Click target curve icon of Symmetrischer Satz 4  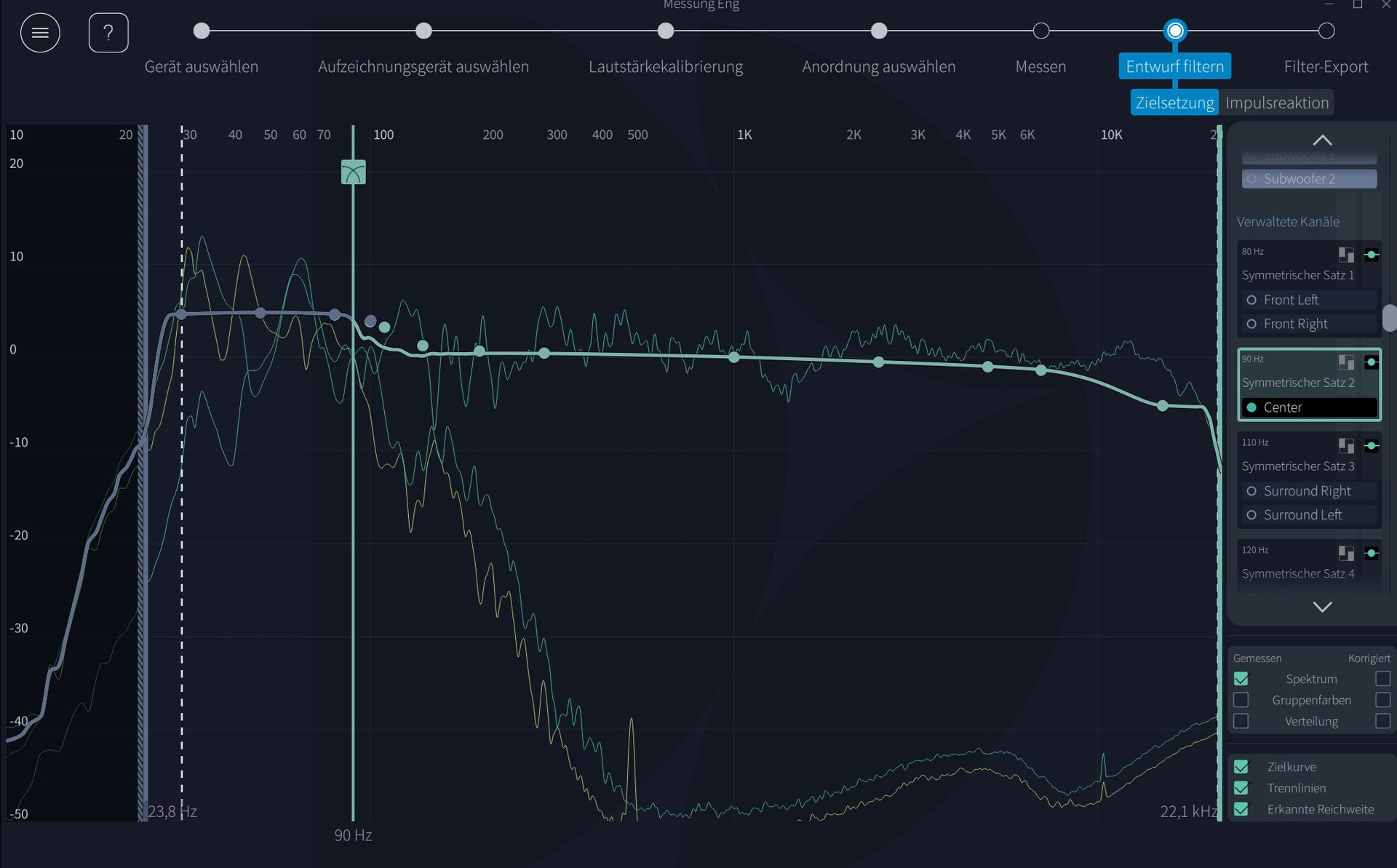tap(1372, 553)
